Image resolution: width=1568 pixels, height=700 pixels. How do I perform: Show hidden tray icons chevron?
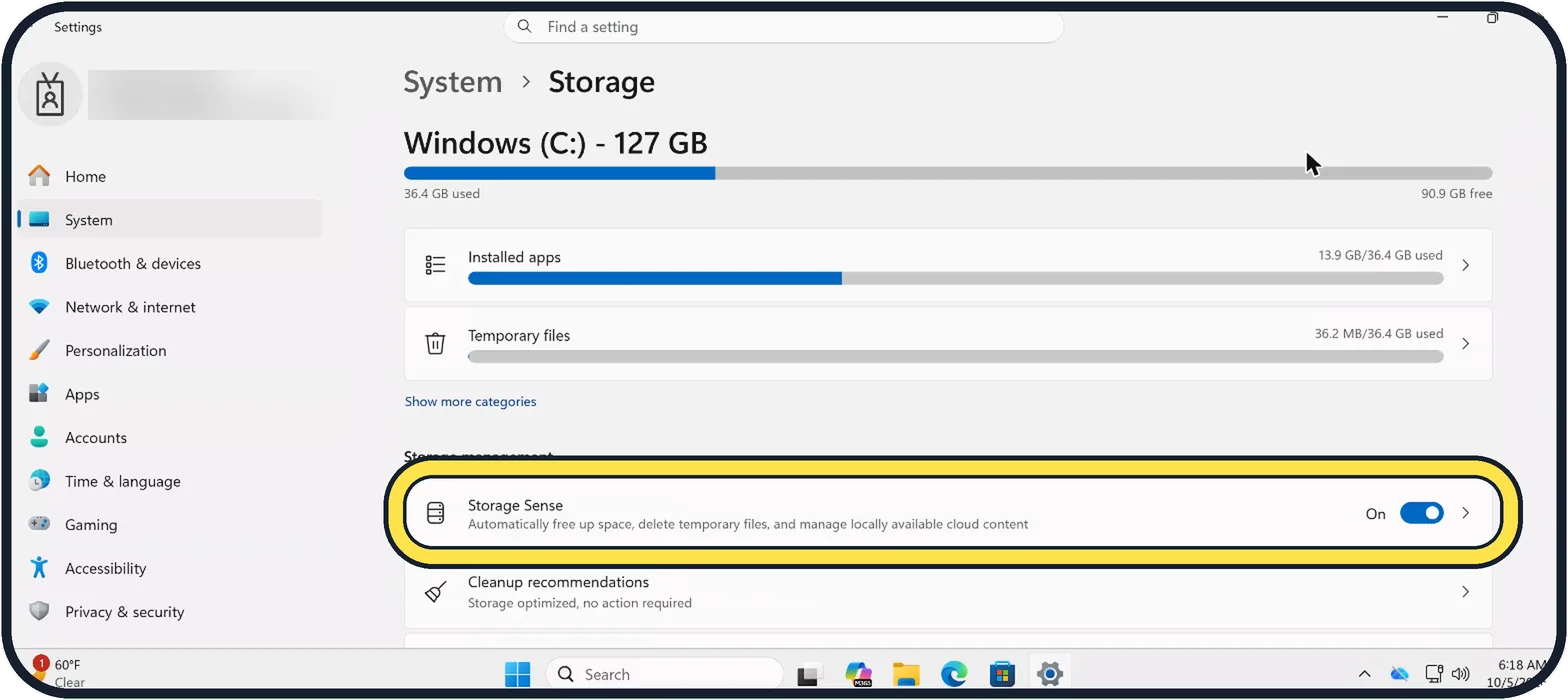point(1364,674)
